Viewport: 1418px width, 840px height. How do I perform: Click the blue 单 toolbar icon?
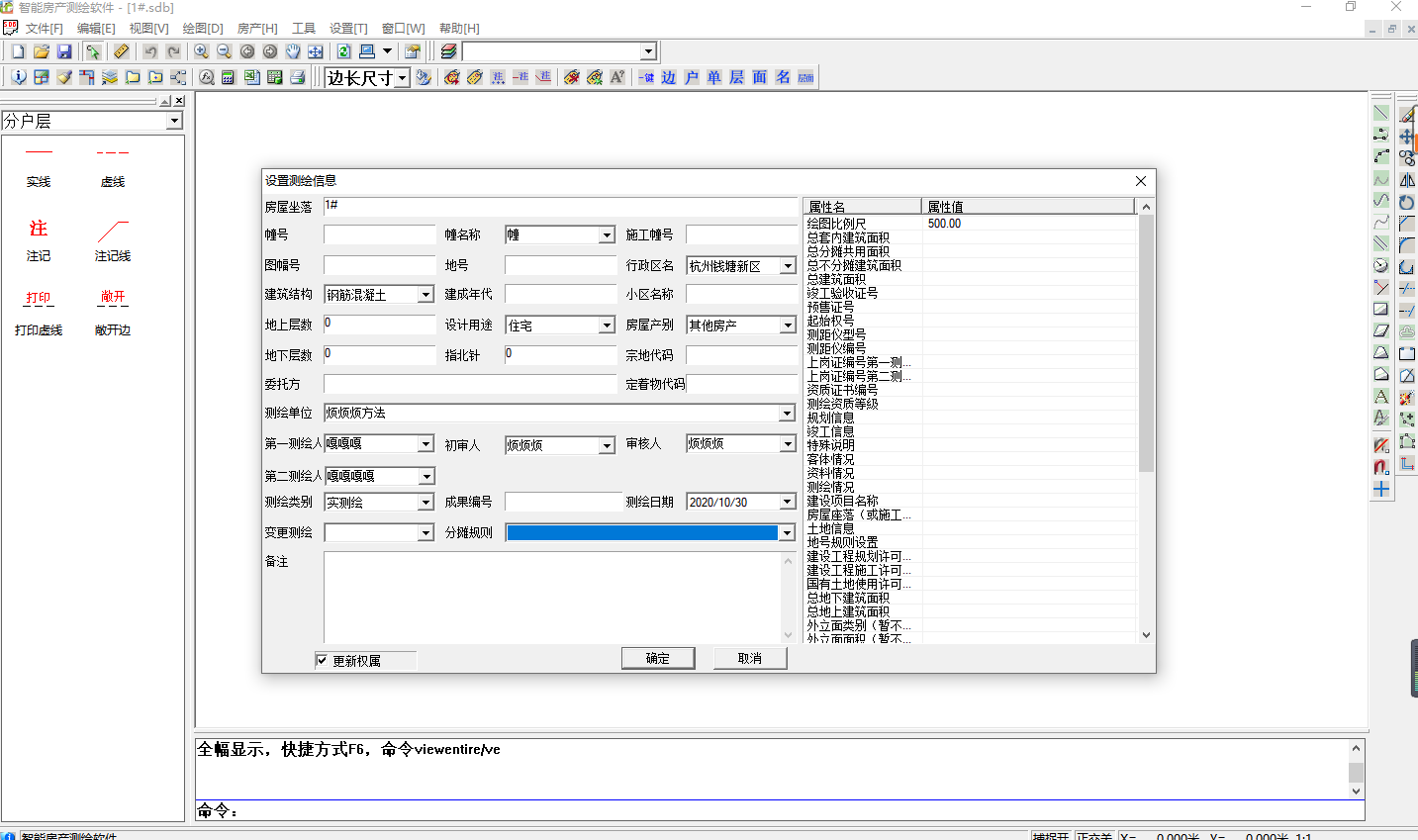714,77
